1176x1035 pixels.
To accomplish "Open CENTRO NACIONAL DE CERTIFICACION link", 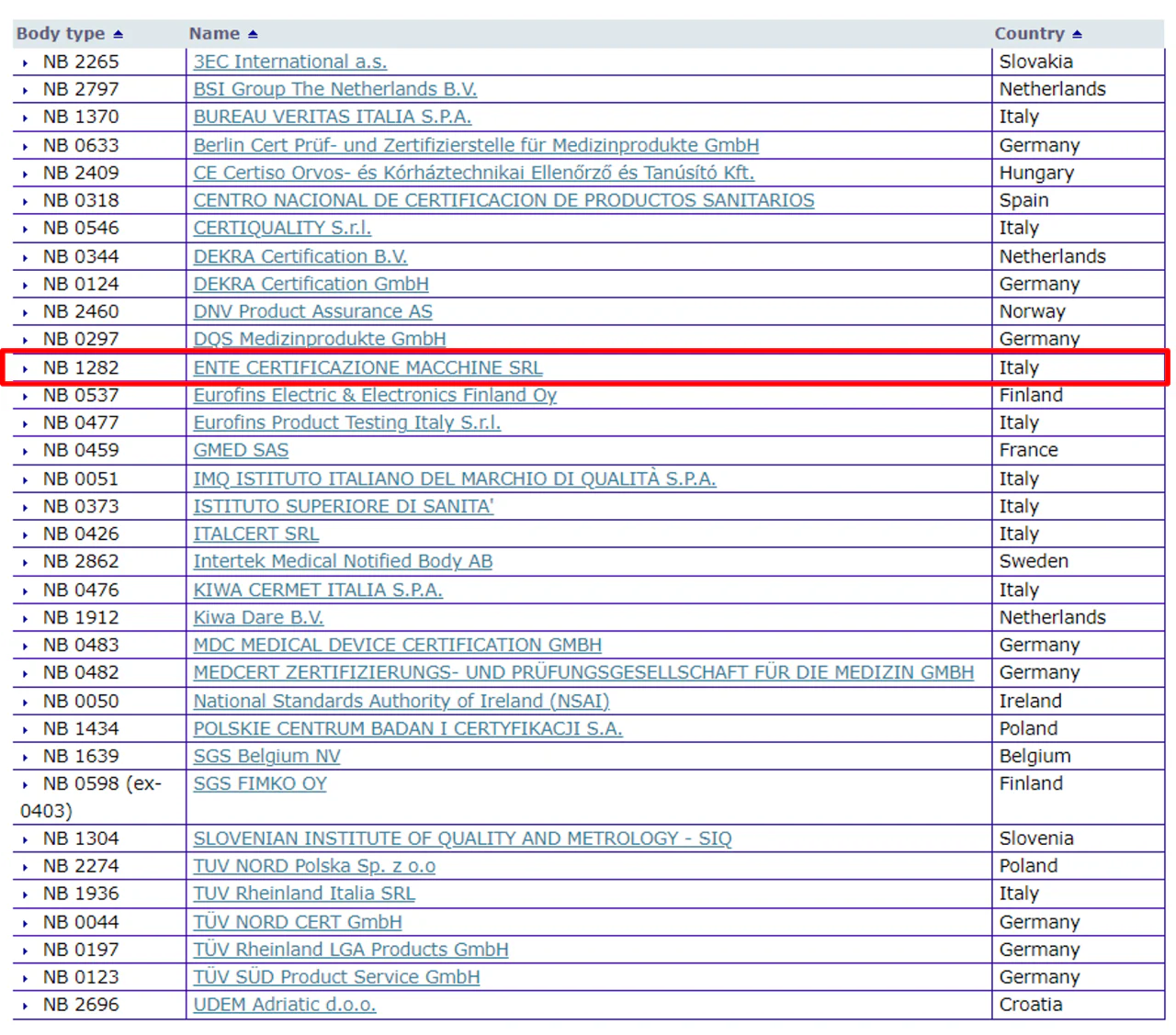I will click(x=503, y=200).
